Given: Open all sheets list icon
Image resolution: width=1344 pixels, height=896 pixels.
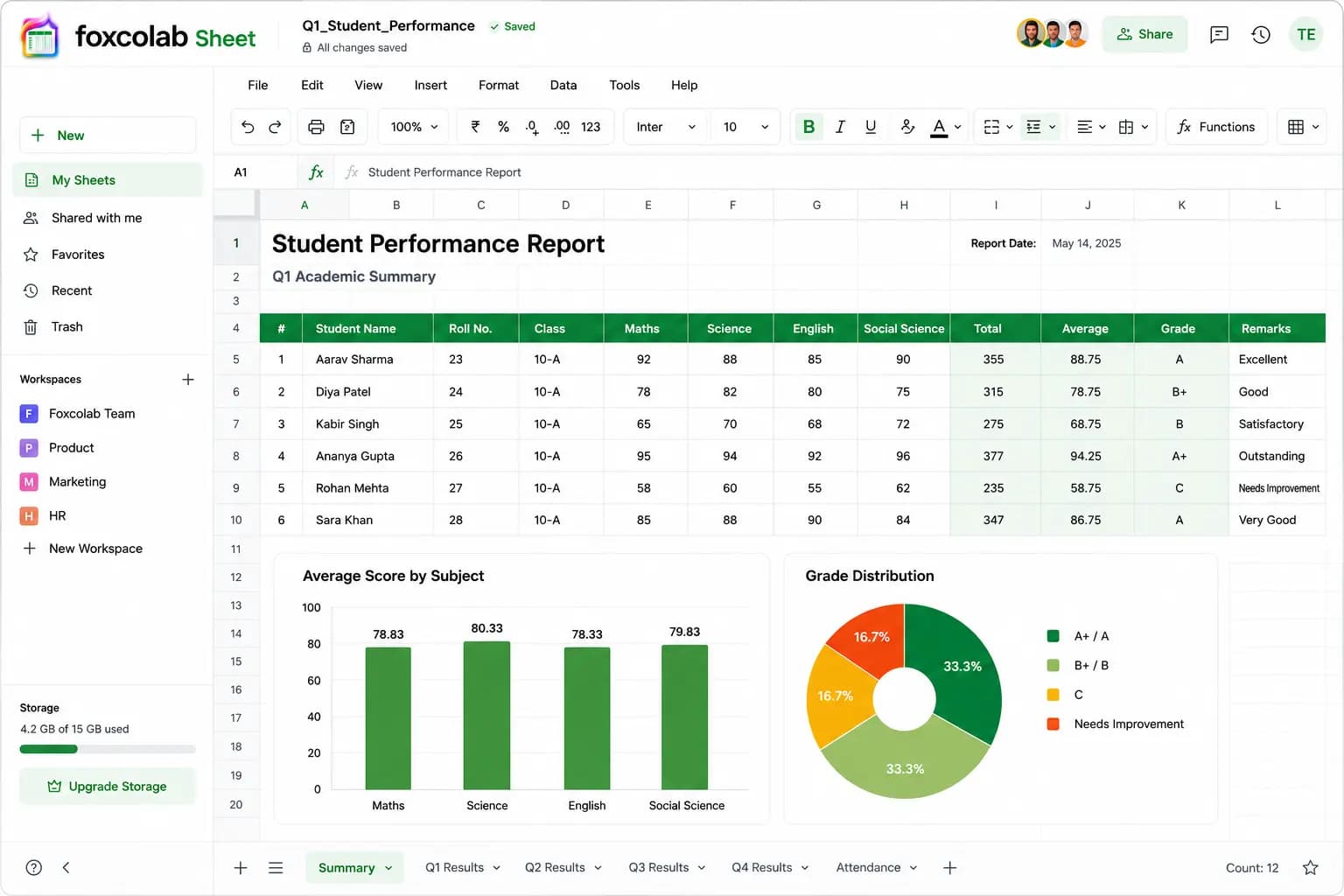Looking at the screenshot, I should (276, 867).
